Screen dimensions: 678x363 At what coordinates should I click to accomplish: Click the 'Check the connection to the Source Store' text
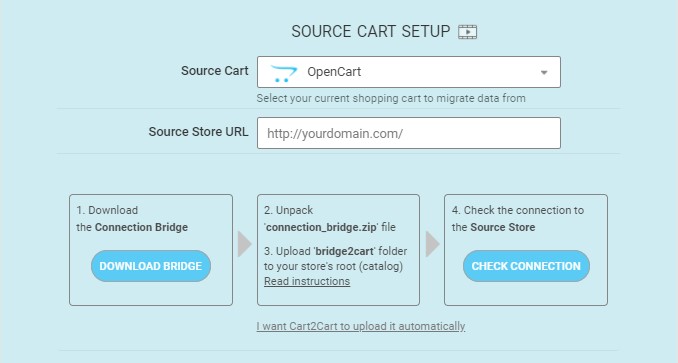pyautogui.click(x=518, y=219)
